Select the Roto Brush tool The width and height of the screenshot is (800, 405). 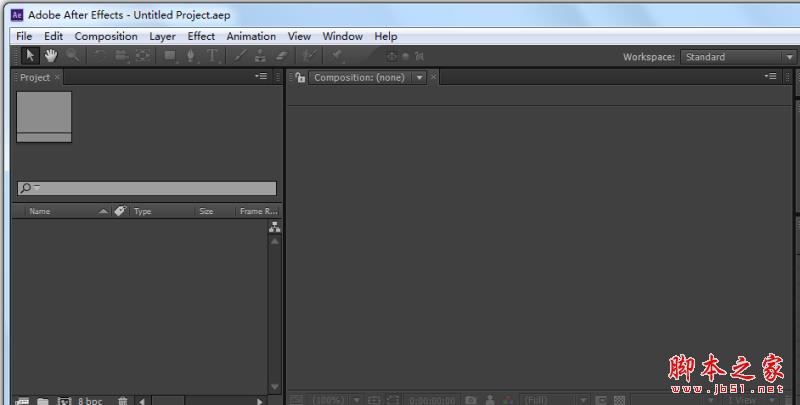coord(309,56)
